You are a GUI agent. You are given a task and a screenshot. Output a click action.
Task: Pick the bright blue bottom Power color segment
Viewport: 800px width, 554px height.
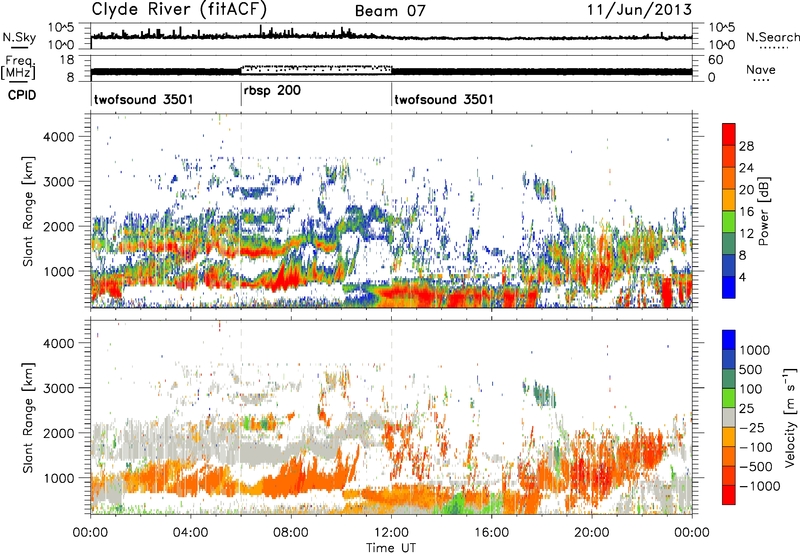[x=729, y=287]
